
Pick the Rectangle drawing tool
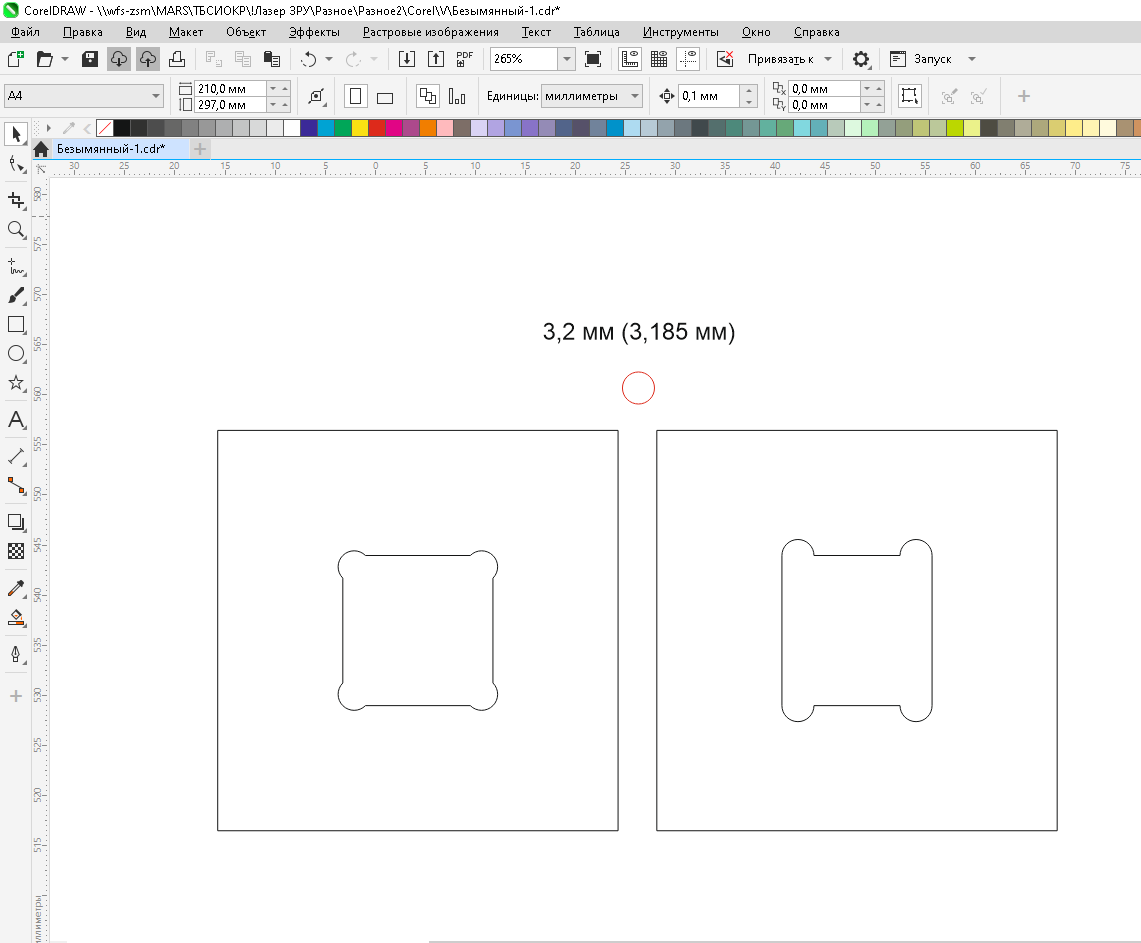(x=16, y=324)
